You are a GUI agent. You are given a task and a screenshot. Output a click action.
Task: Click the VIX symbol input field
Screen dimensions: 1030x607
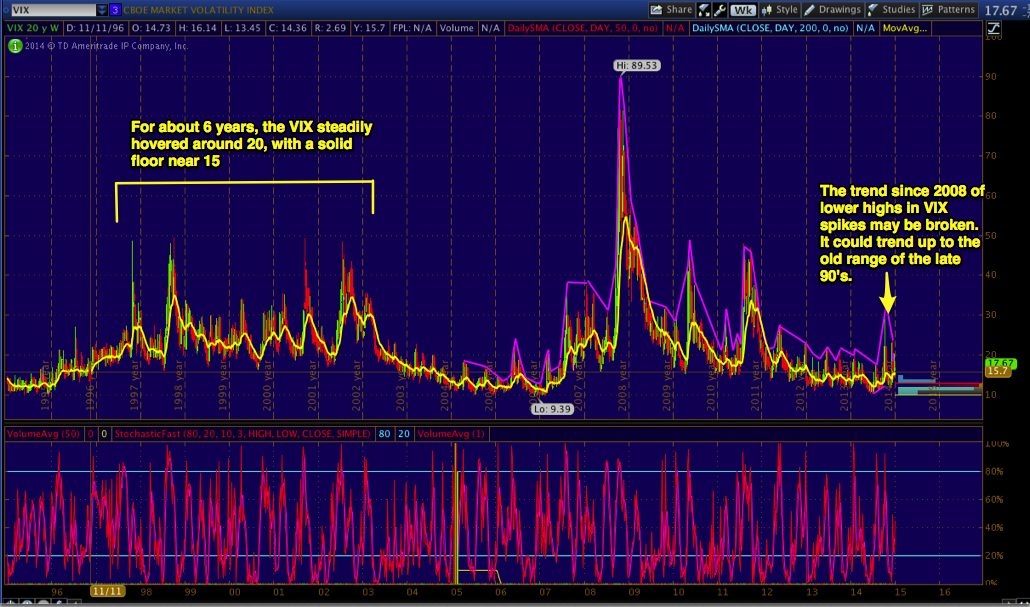[52, 10]
